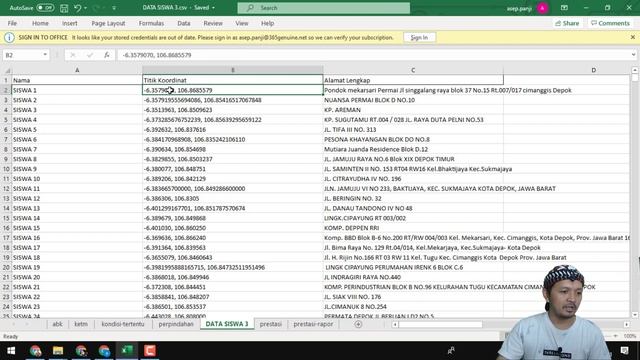Switch to the 'prestasi-rapor' sheet tab
Screen dimensions: 640x360
[313, 324]
